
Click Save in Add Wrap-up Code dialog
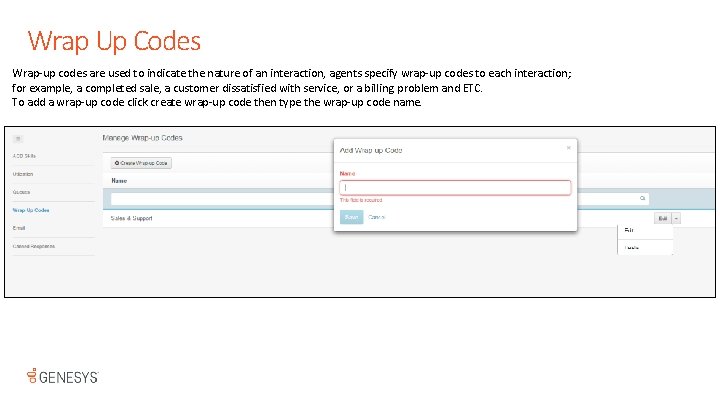pyautogui.click(x=351, y=217)
